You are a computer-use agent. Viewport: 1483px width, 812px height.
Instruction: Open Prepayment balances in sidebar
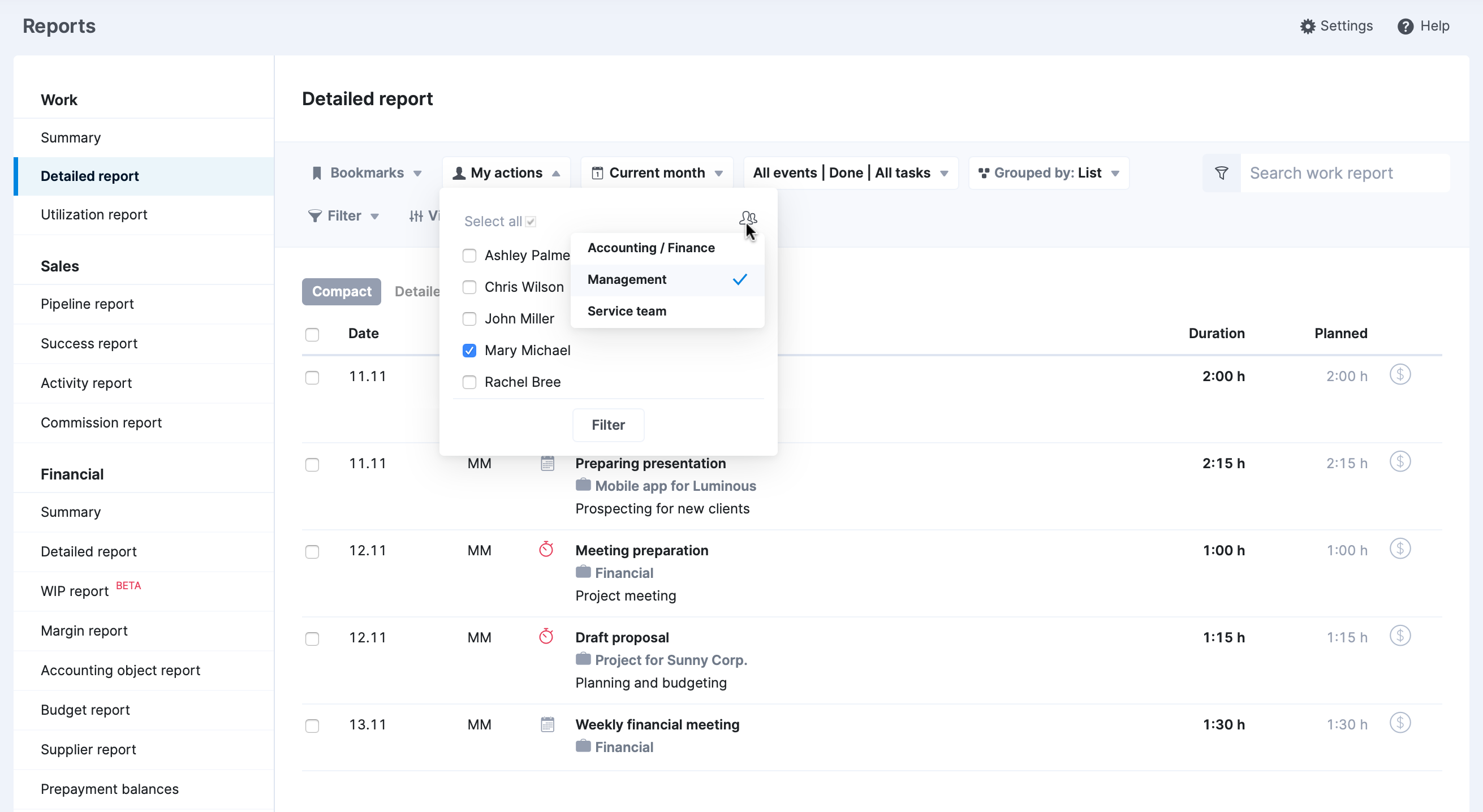click(143, 789)
